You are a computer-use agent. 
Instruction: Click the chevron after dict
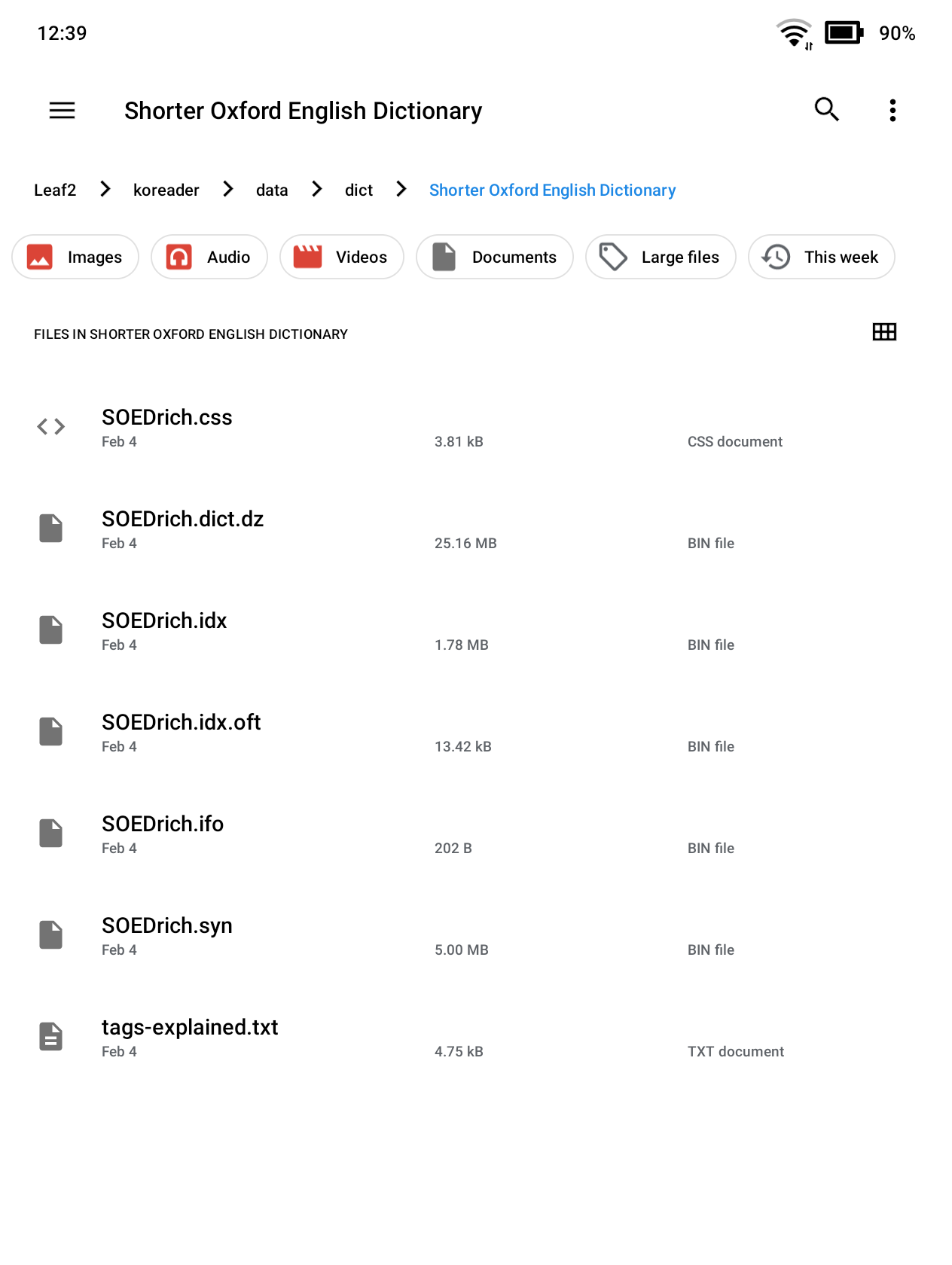click(401, 189)
